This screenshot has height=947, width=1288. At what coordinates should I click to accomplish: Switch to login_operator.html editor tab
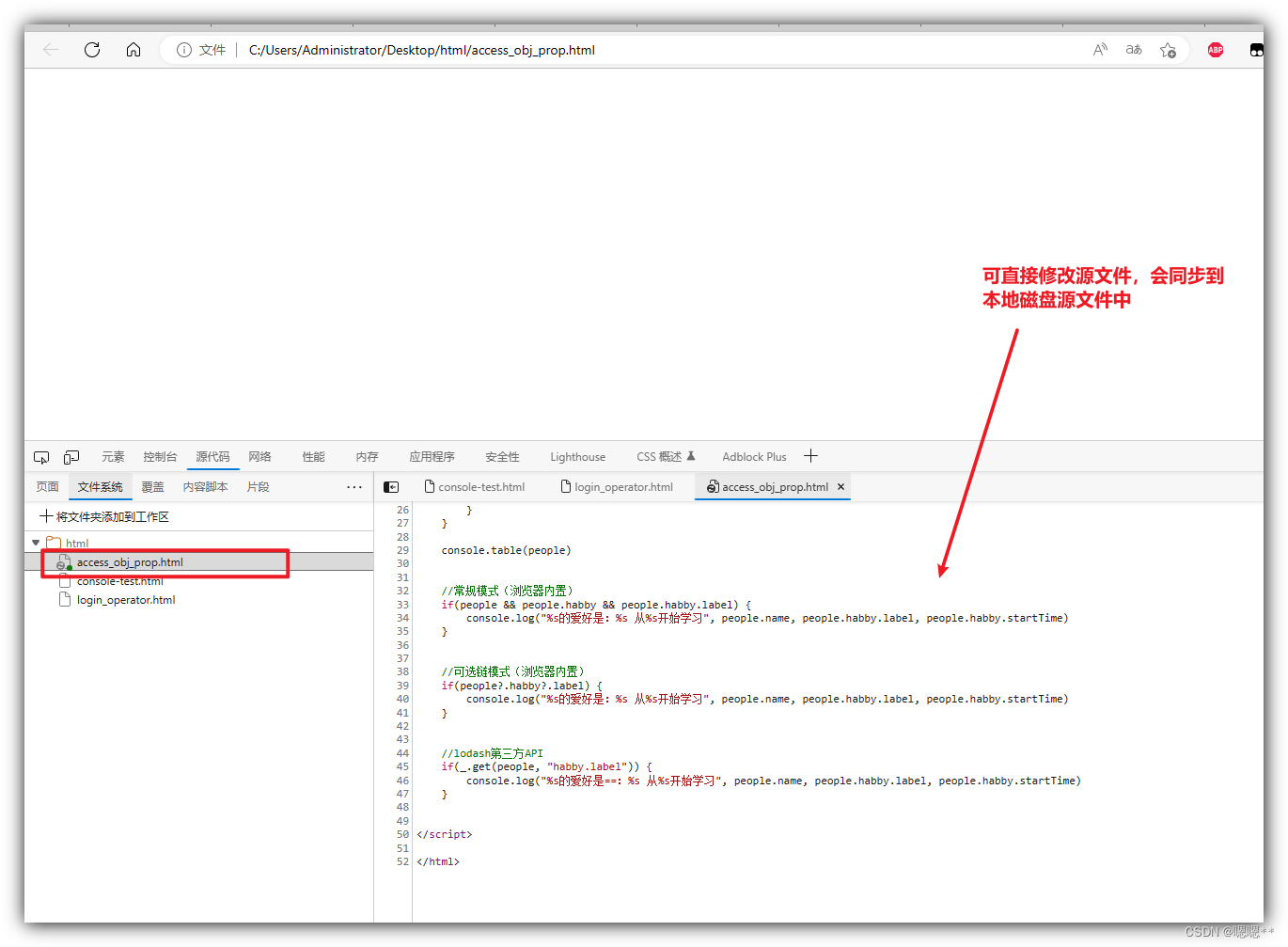(617, 487)
